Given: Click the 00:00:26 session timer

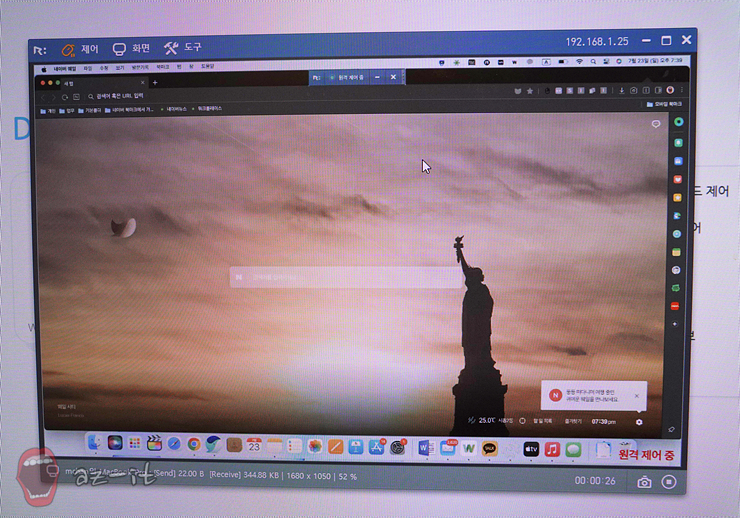Looking at the screenshot, I should coord(595,481).
